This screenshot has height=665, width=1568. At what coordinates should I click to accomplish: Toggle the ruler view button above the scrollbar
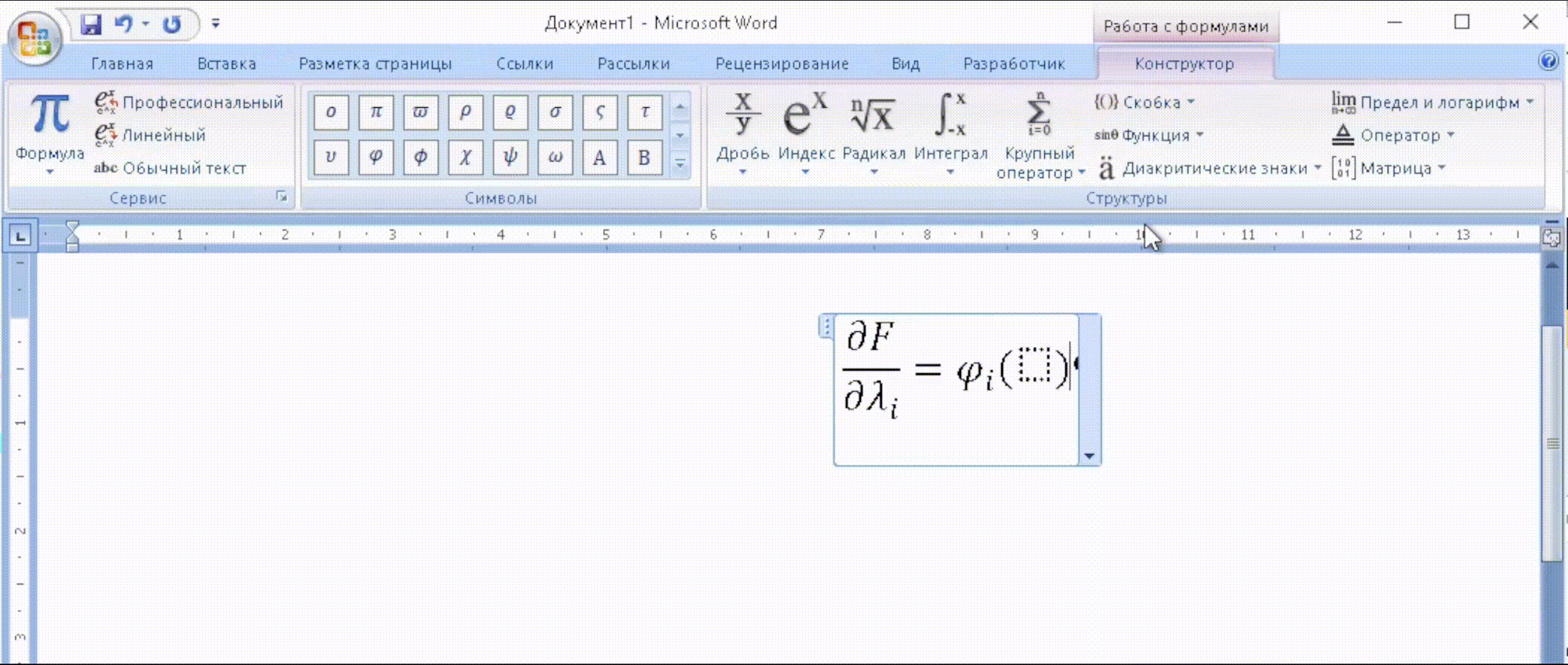pos(1551,238)
